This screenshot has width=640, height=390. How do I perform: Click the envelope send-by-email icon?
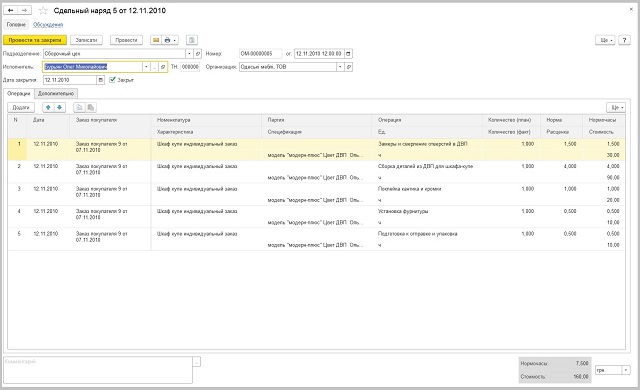coord(156,40)
